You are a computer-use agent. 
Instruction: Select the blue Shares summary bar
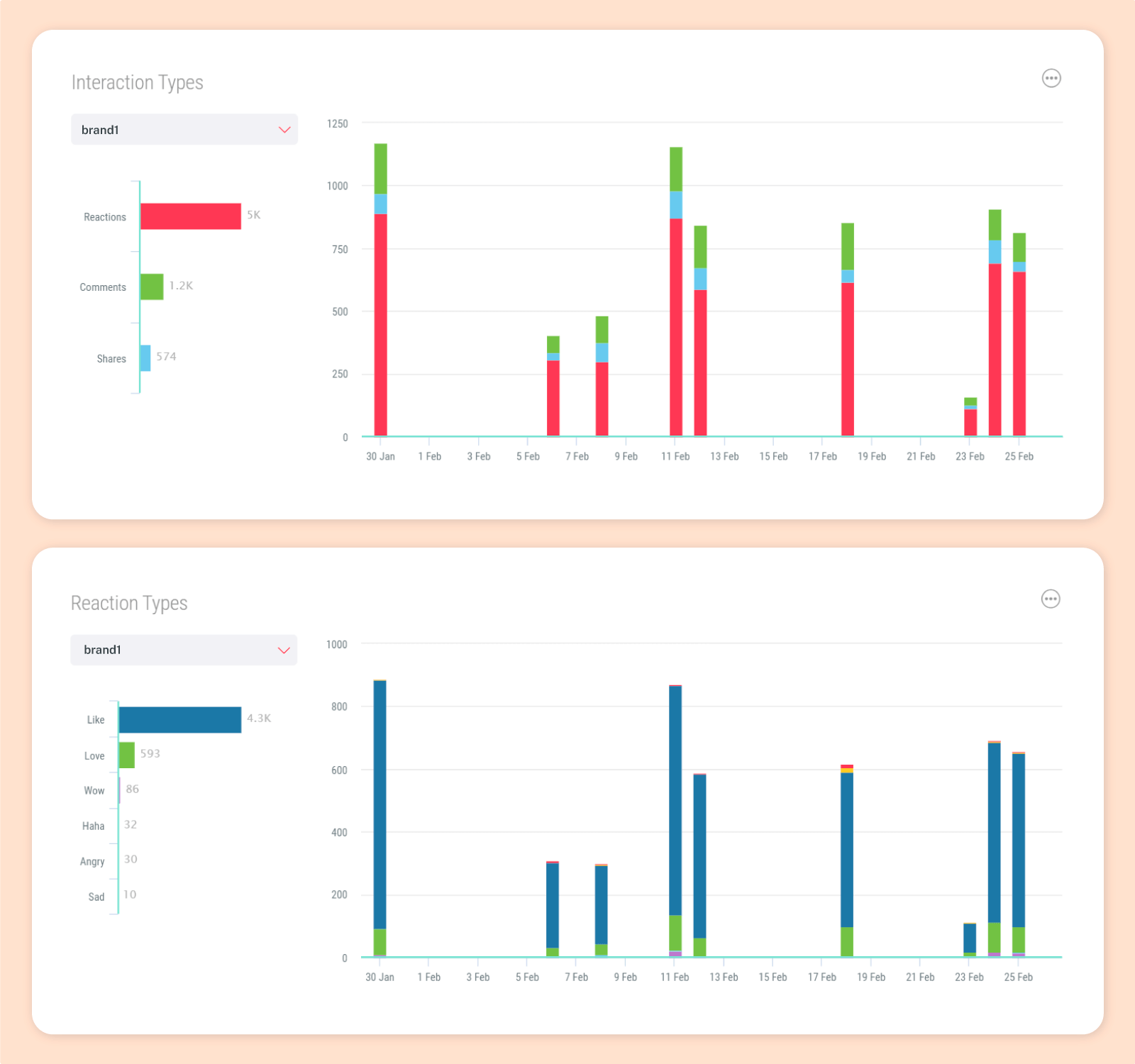coord(145,358)
